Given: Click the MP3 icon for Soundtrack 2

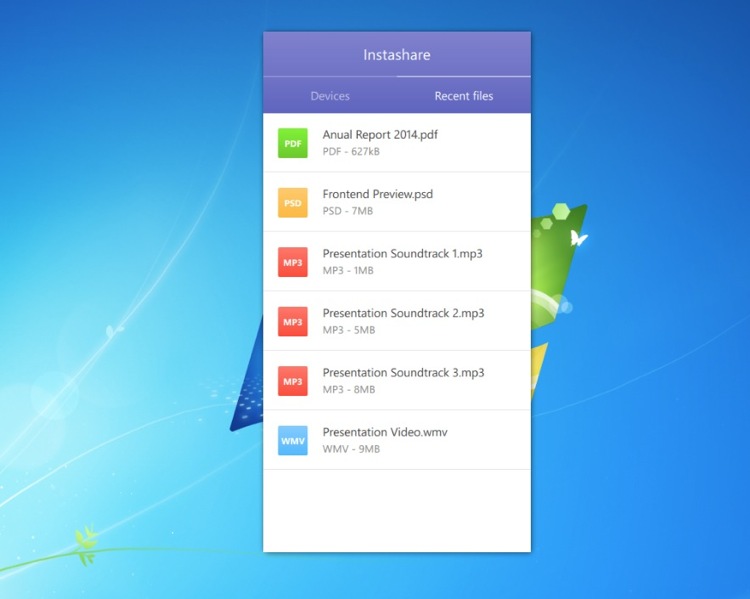Looking at the screenshot, I should click(x=293, y=322).
